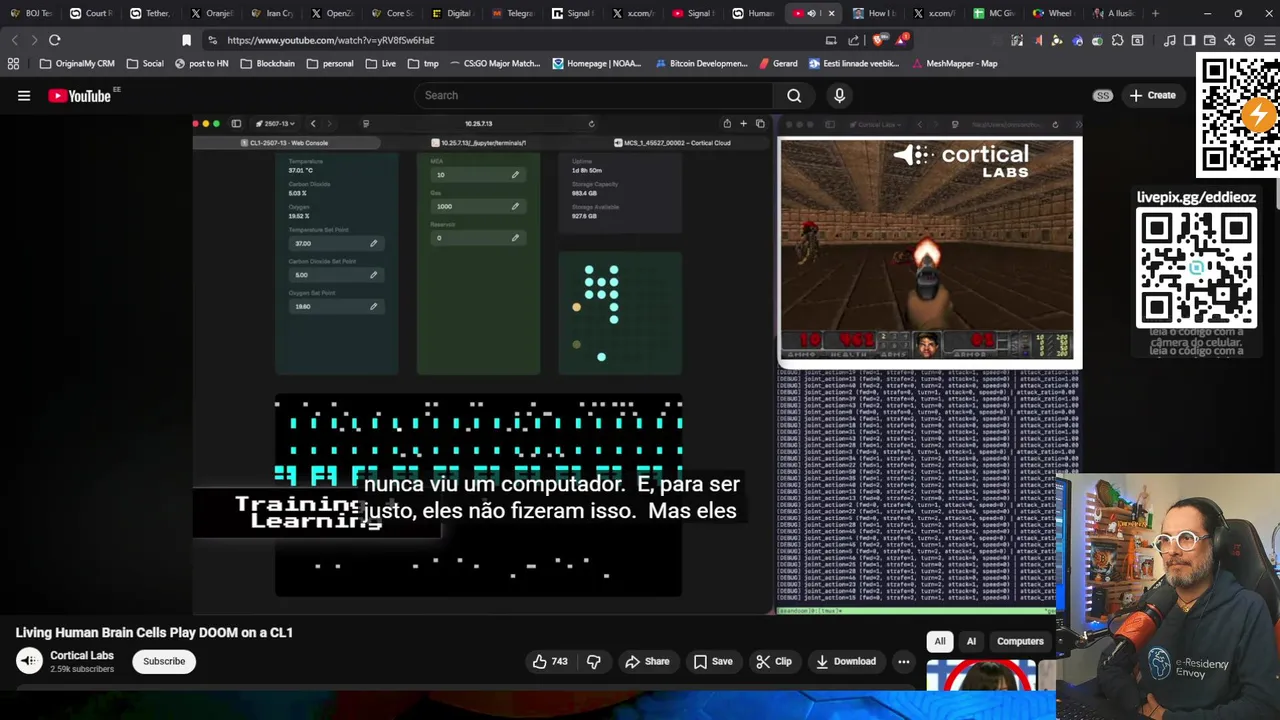Screen dimensions: 1280x720
Task: Open the browser main menu icon
Action: pos(1268,40)
